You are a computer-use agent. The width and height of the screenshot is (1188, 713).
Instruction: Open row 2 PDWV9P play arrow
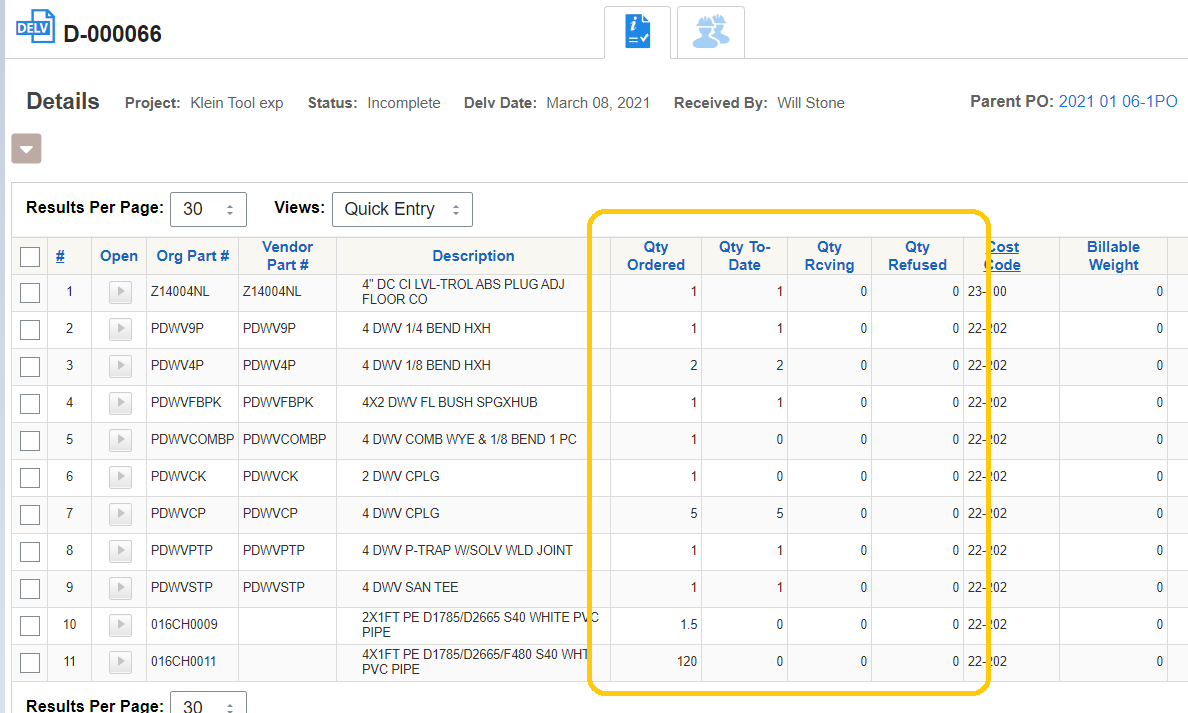pos(120,329)
